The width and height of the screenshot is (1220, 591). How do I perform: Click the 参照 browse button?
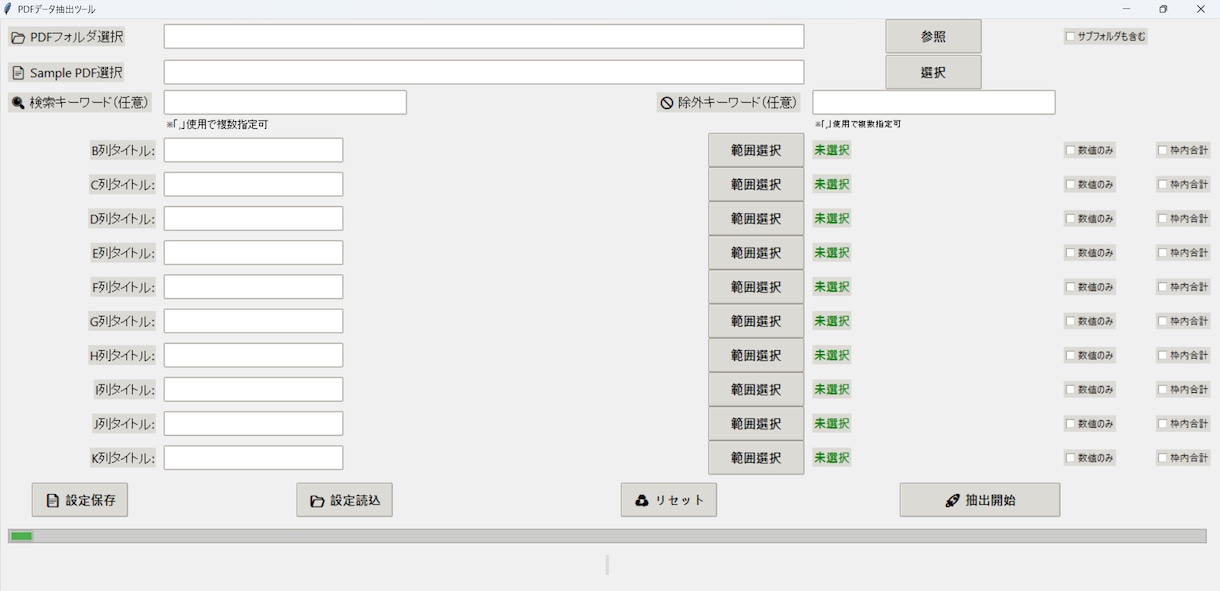pyautogui.click(x=933, y=37)
